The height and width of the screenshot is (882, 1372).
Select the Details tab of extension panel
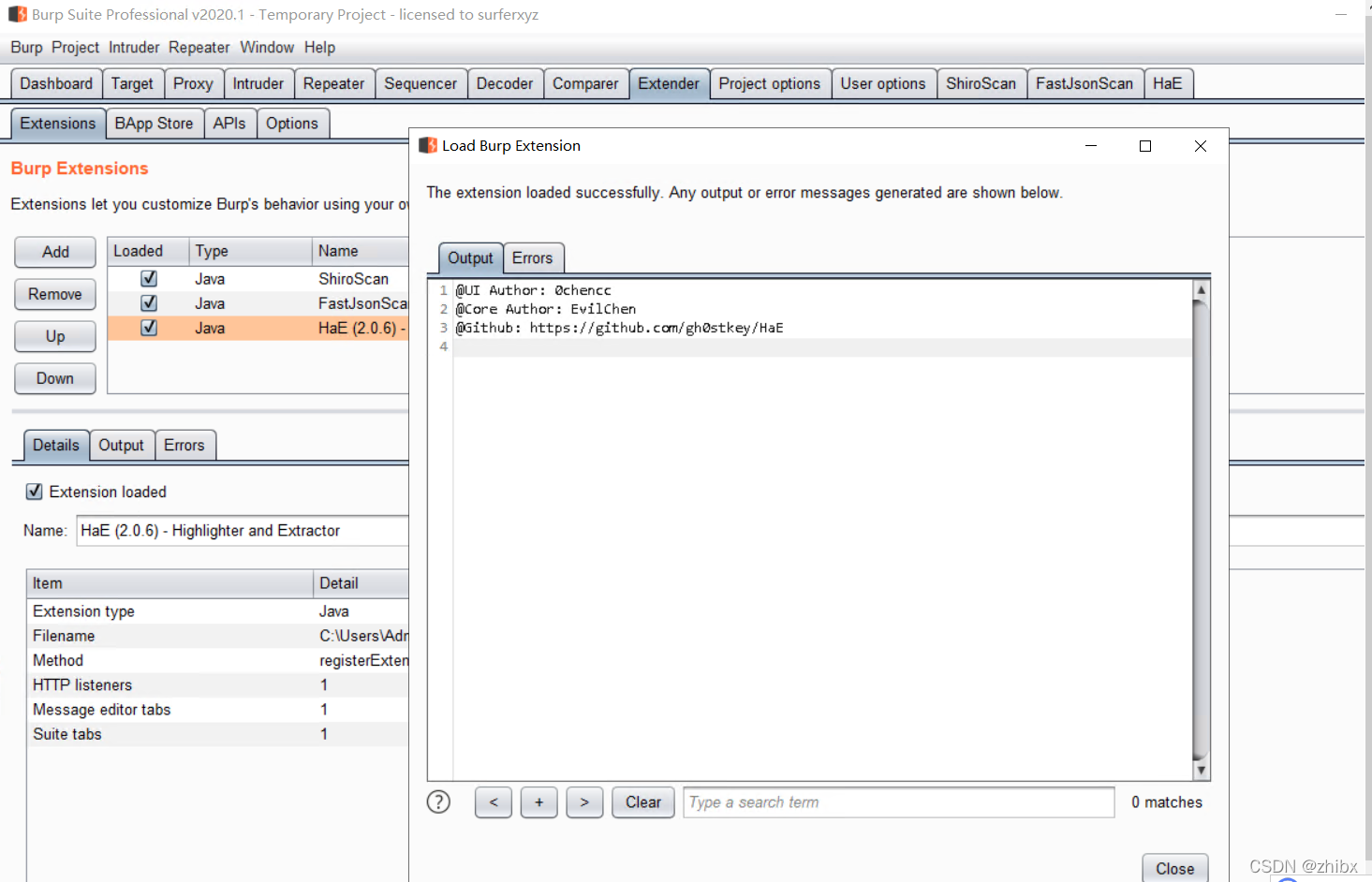click(x=56, y=446)
